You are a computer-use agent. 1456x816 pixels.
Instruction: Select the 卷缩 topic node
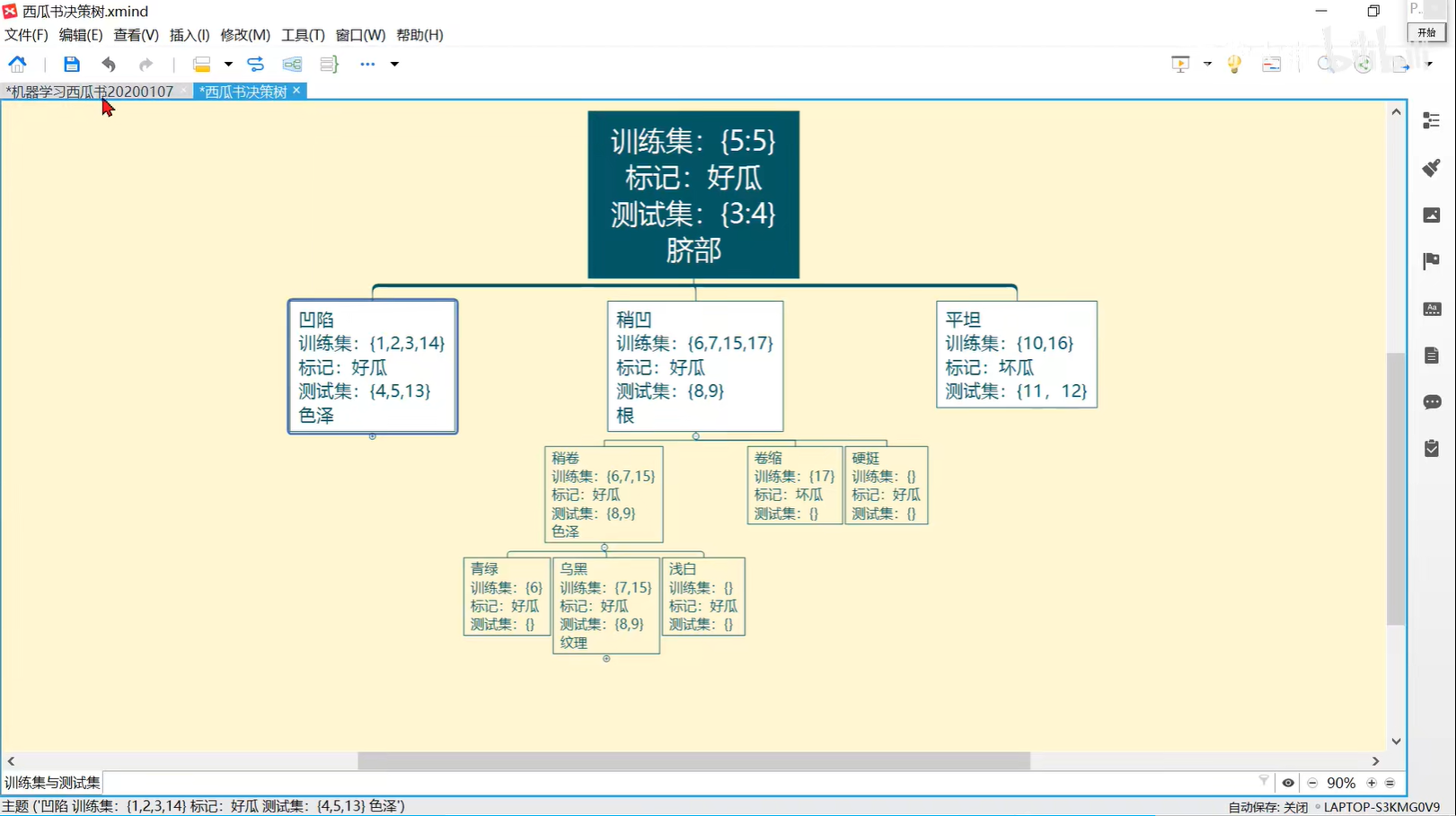[x=795, y=485]
